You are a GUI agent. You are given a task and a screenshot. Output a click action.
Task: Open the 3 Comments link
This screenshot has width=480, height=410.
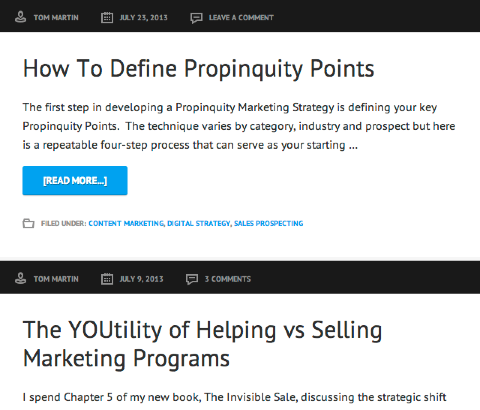coord(228,279)
